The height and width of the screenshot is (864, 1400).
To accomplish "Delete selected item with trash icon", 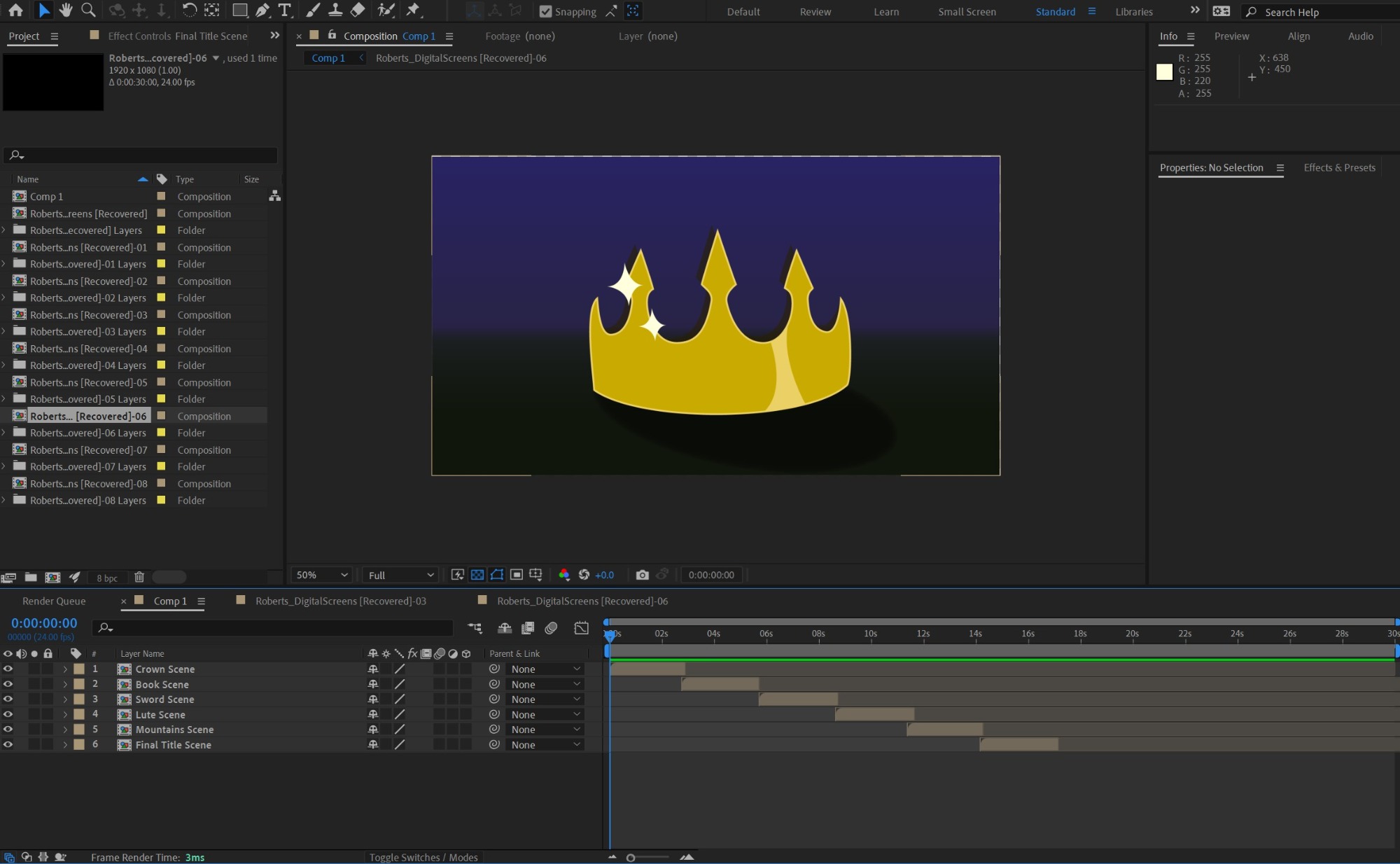I will pos(139,577).
